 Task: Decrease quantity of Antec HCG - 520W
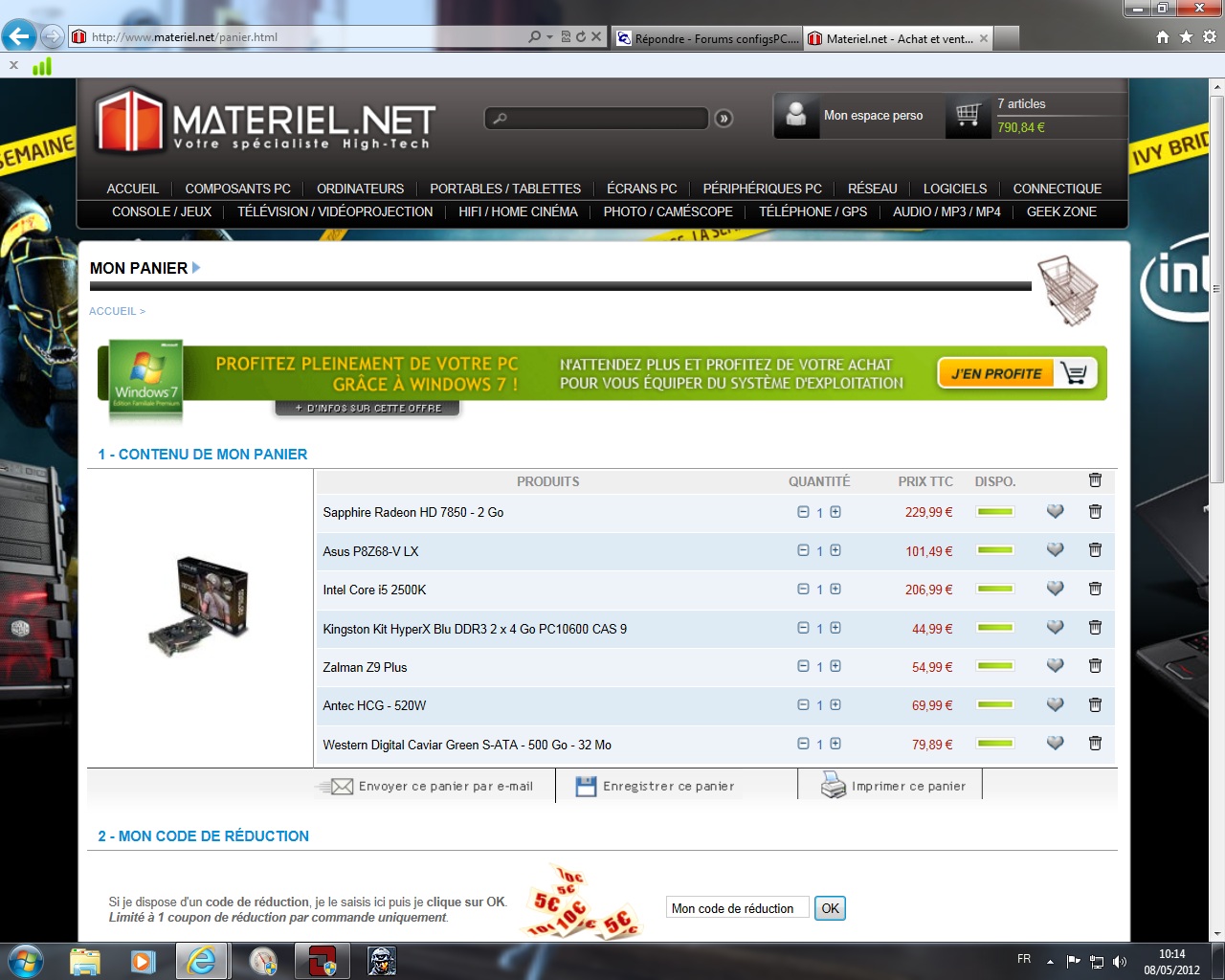pyautogui.click(x=803, y=704)
